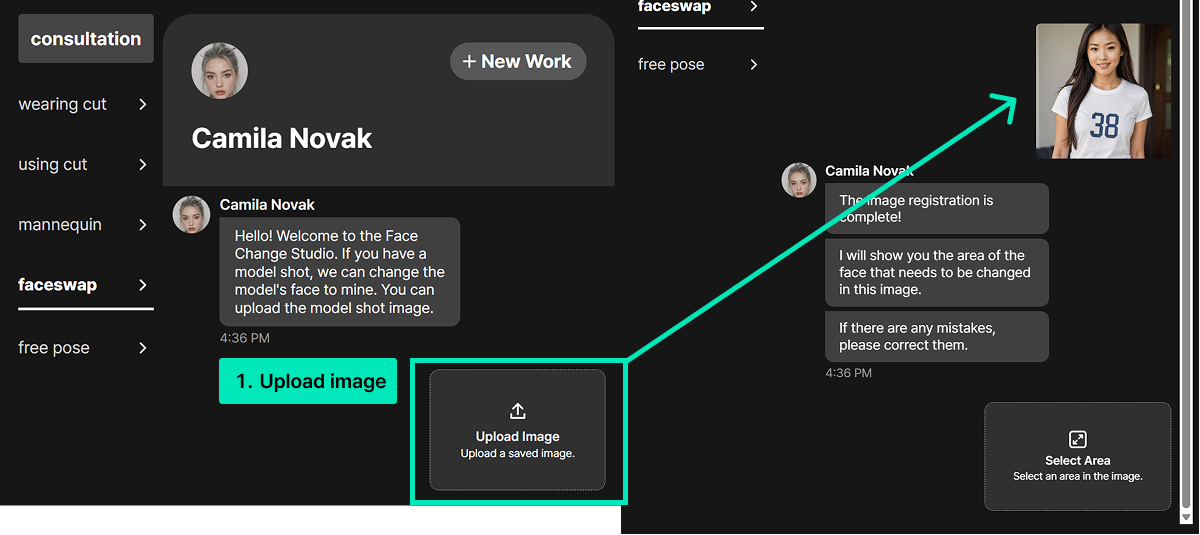
Task: Click the Upload Image box
Action: click(x=518, y=430)
